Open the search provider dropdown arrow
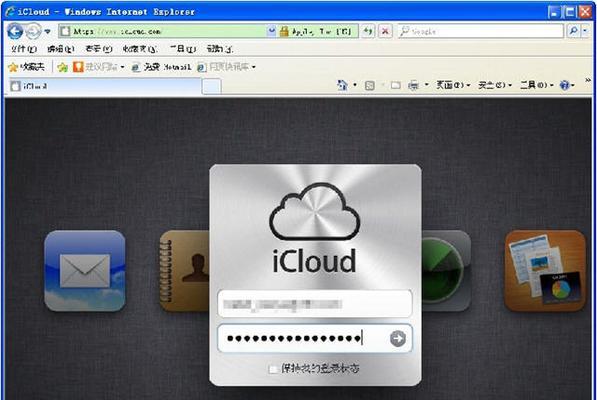The width and height of the screenshot is (597, 400). (x=585, y=31)
